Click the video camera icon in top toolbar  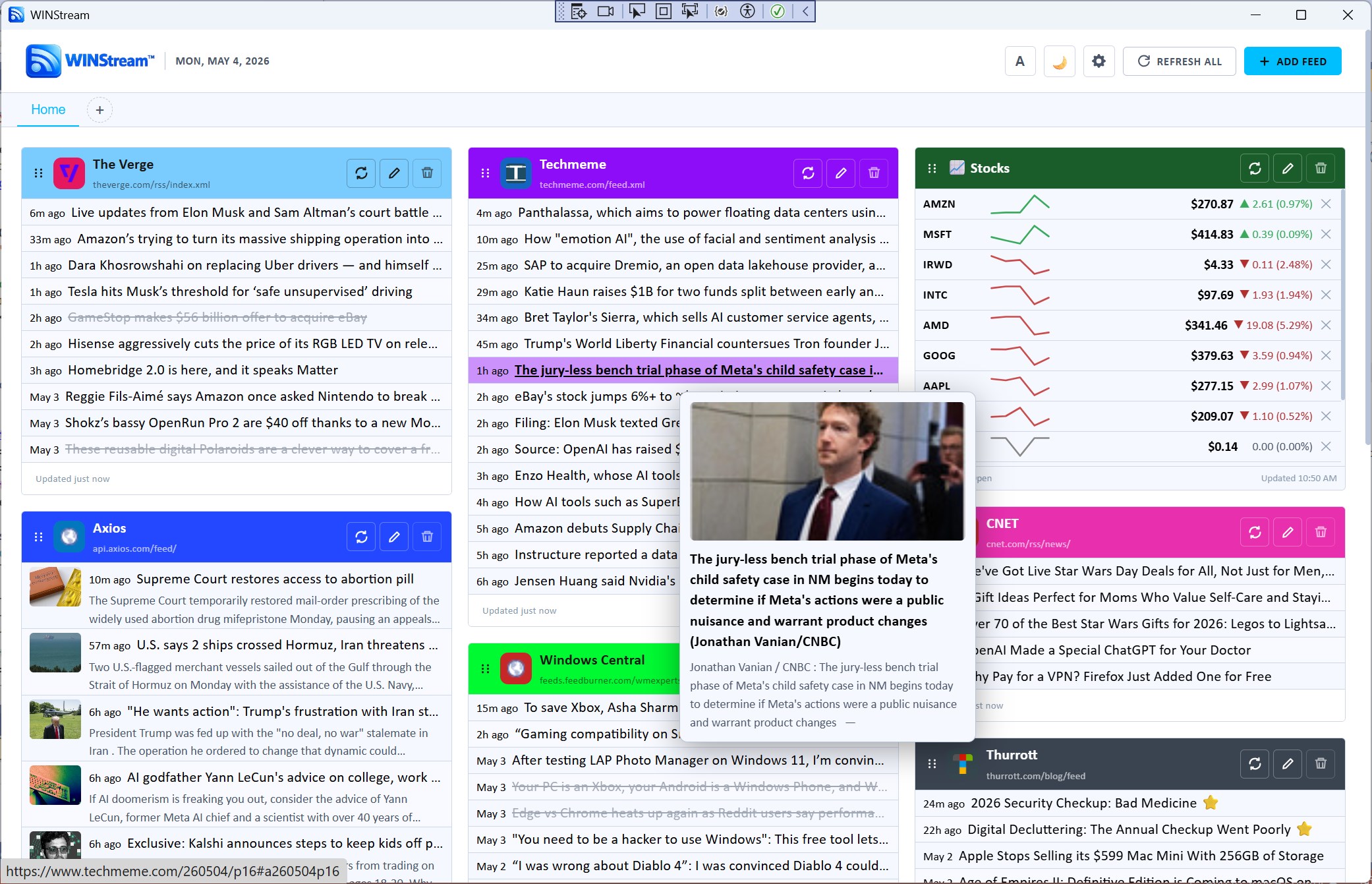[x=606, y=11]
